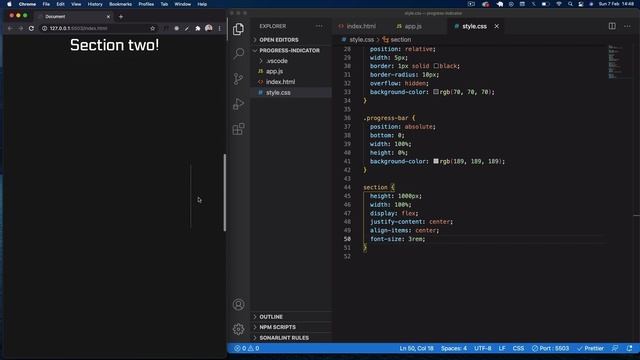Viewport: 640px width, 360px height.
Task: Reload the page in Chrome
Action: (31, 28)
